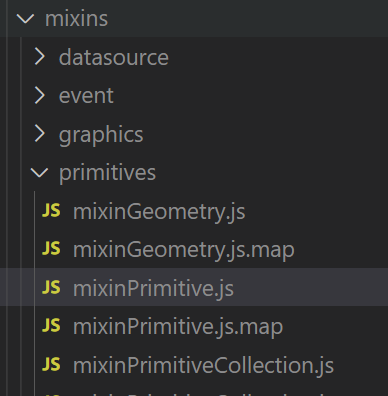The image size is (388, 396).
Task: Click JS icon of mixinPrimitiveCollection.js
Action: 51,364
